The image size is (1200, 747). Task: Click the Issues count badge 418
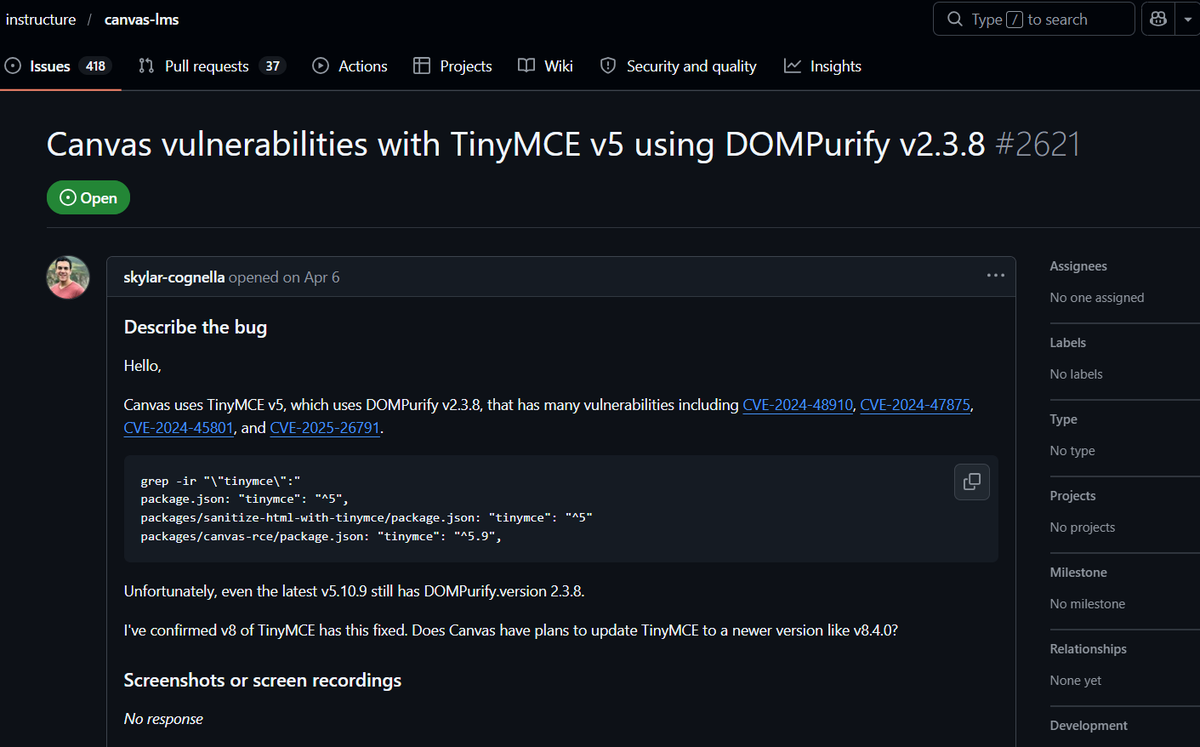click(95, 66)
